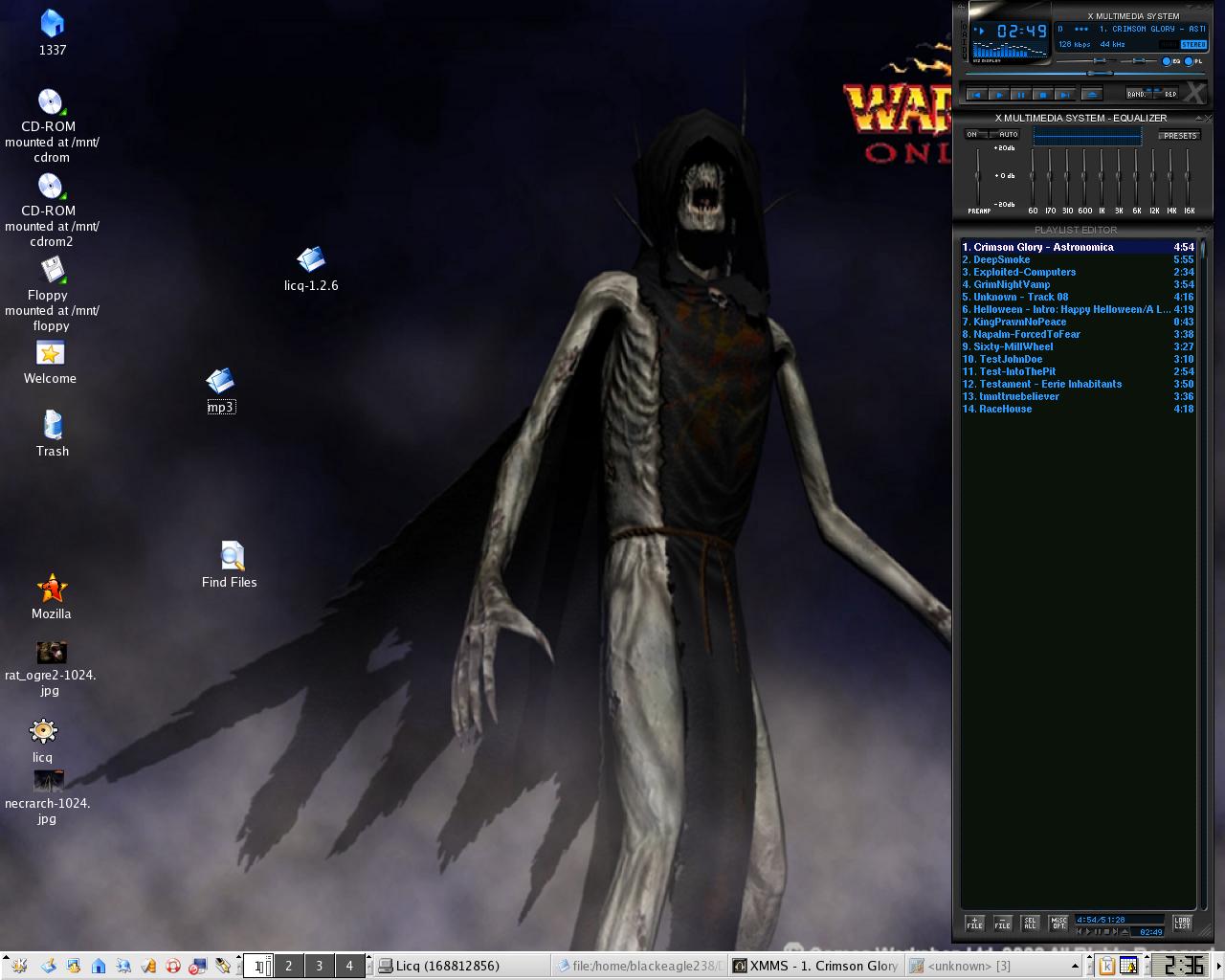Viewport: 1225px width, 980px height.
Task: Select playlist entry 8. Napalm-ForcedToFear
Action: pyautogui.click(x=1078, y=334)
